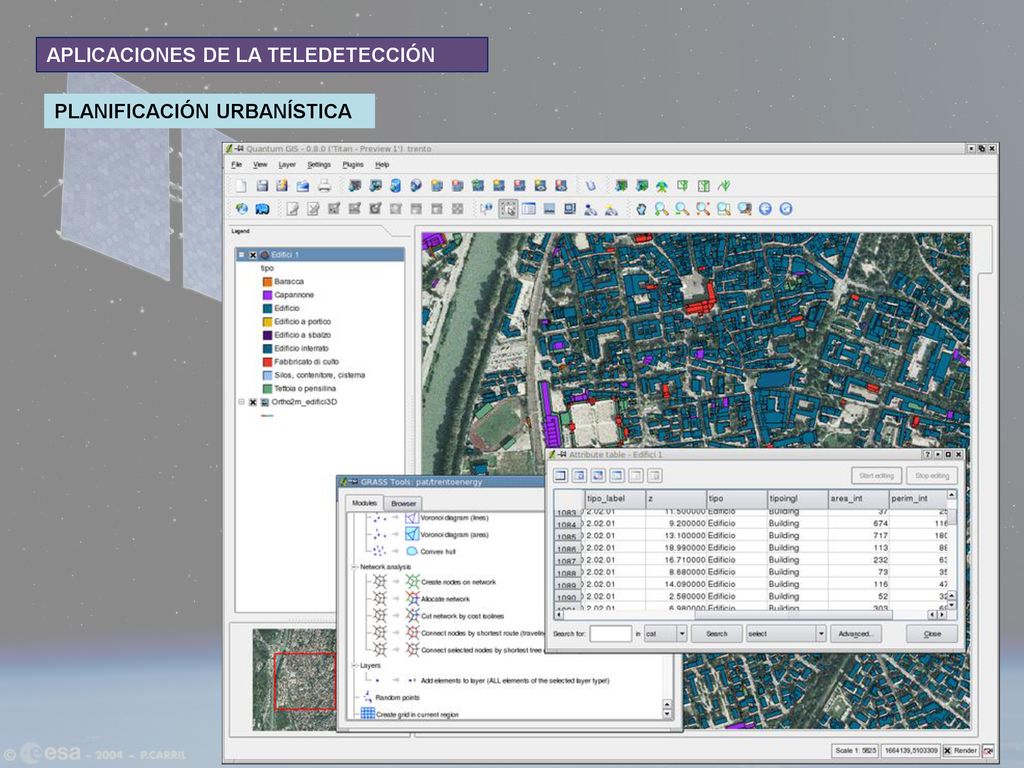The image size is (1024, 768).
Task: Click the open attribute table toolbar icon
Action: (529, 209)
